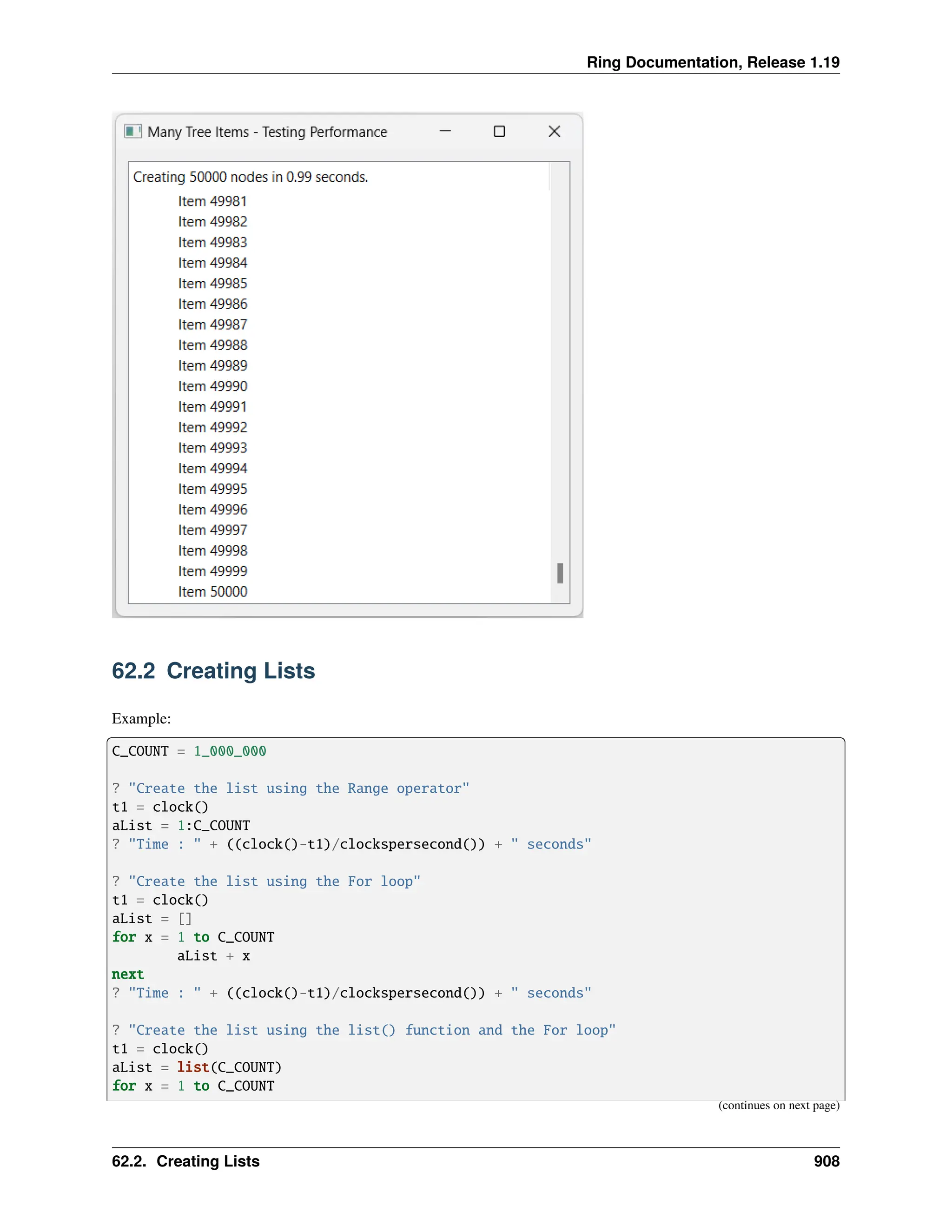
Task: Select tree item 'Item 49988'
Action: (212, 345)
